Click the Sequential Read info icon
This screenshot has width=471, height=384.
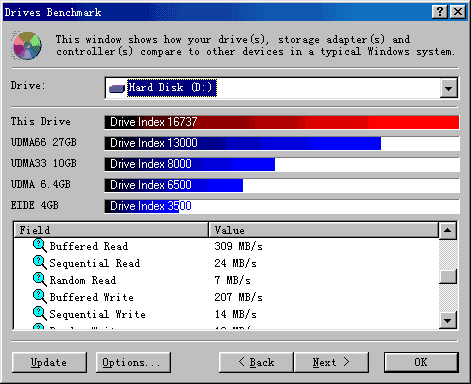point(39,263)
